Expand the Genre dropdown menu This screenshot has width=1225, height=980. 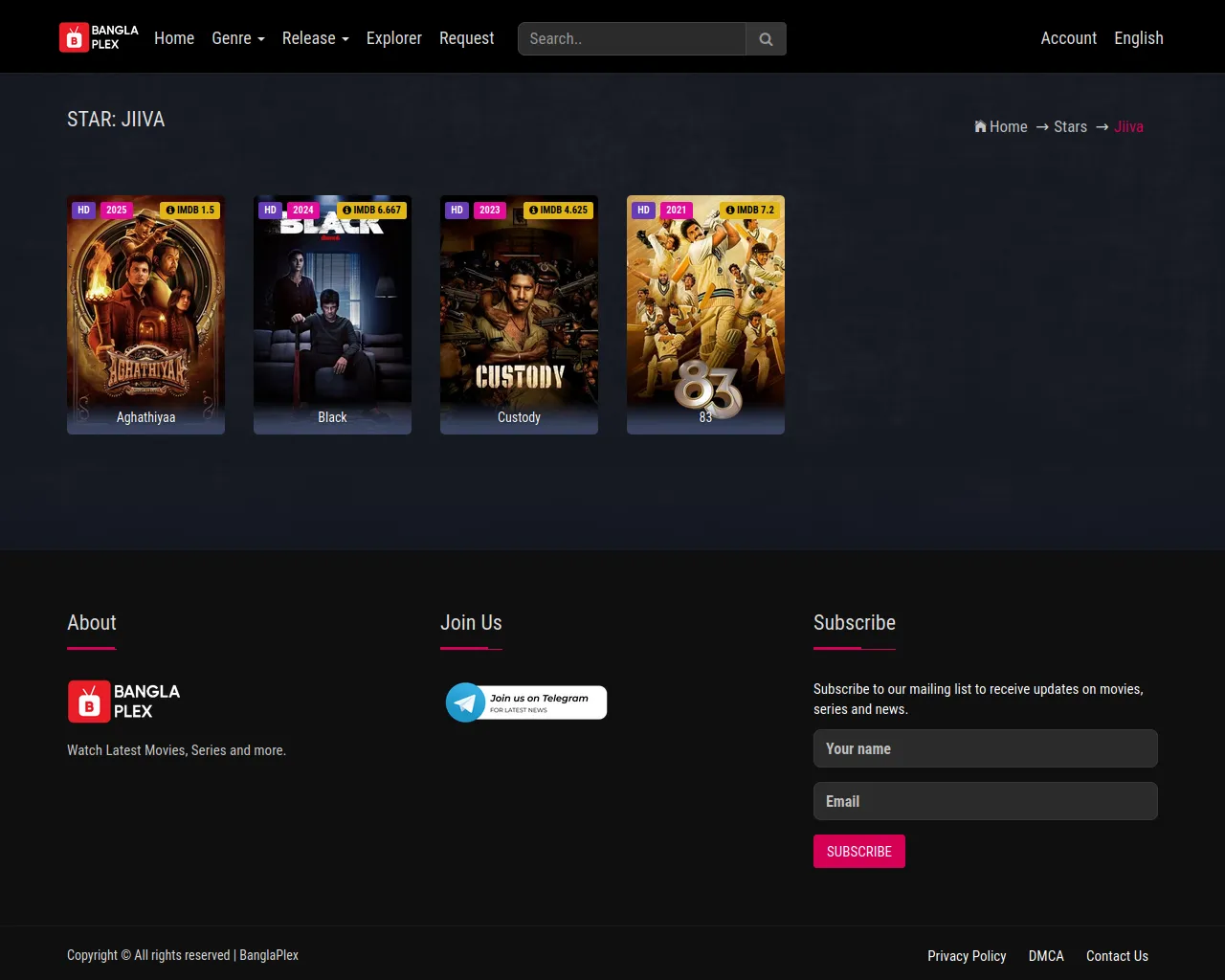click(237, 38)
